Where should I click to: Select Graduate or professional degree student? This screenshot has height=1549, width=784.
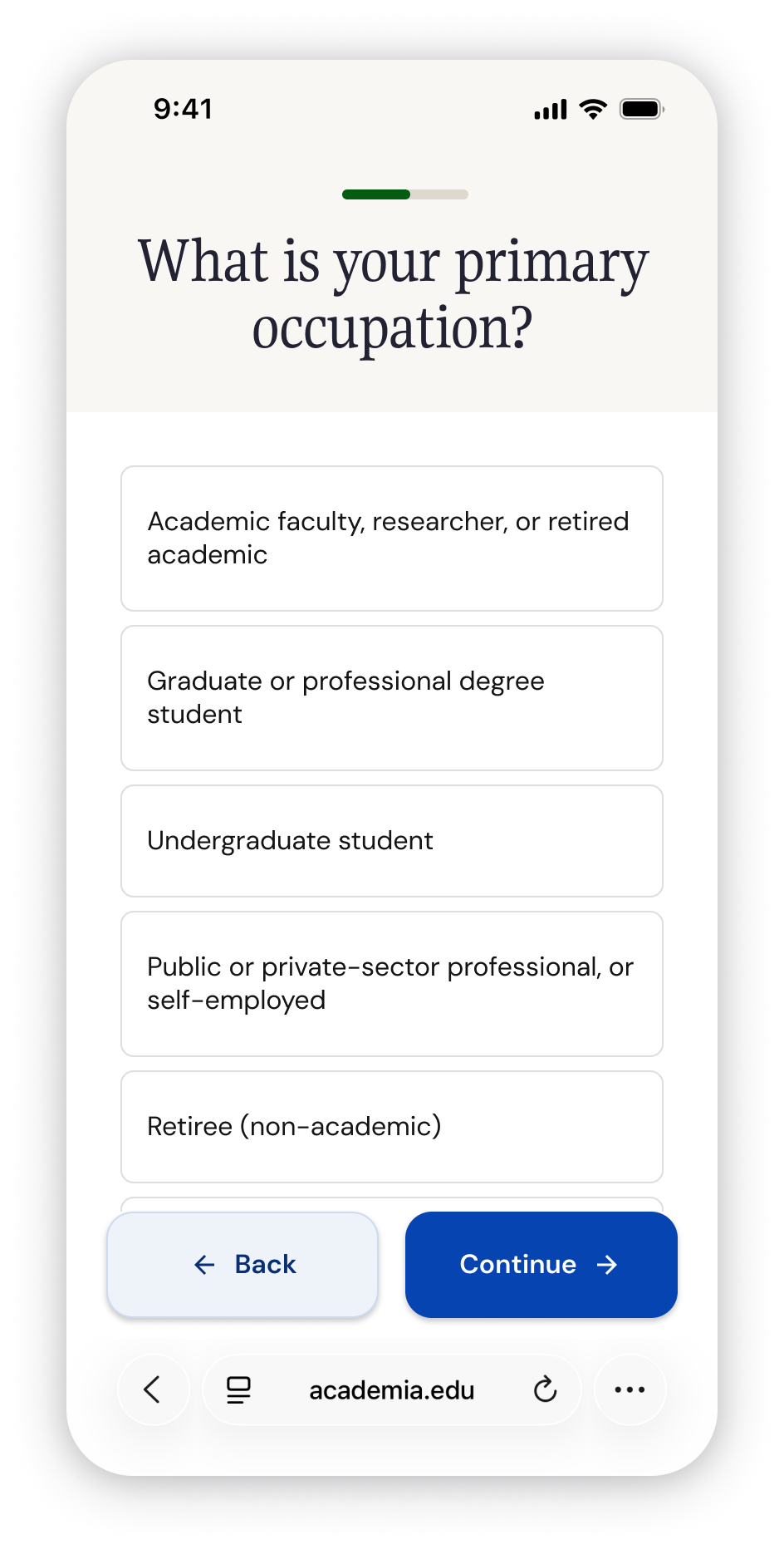click(x=392, y=698)
